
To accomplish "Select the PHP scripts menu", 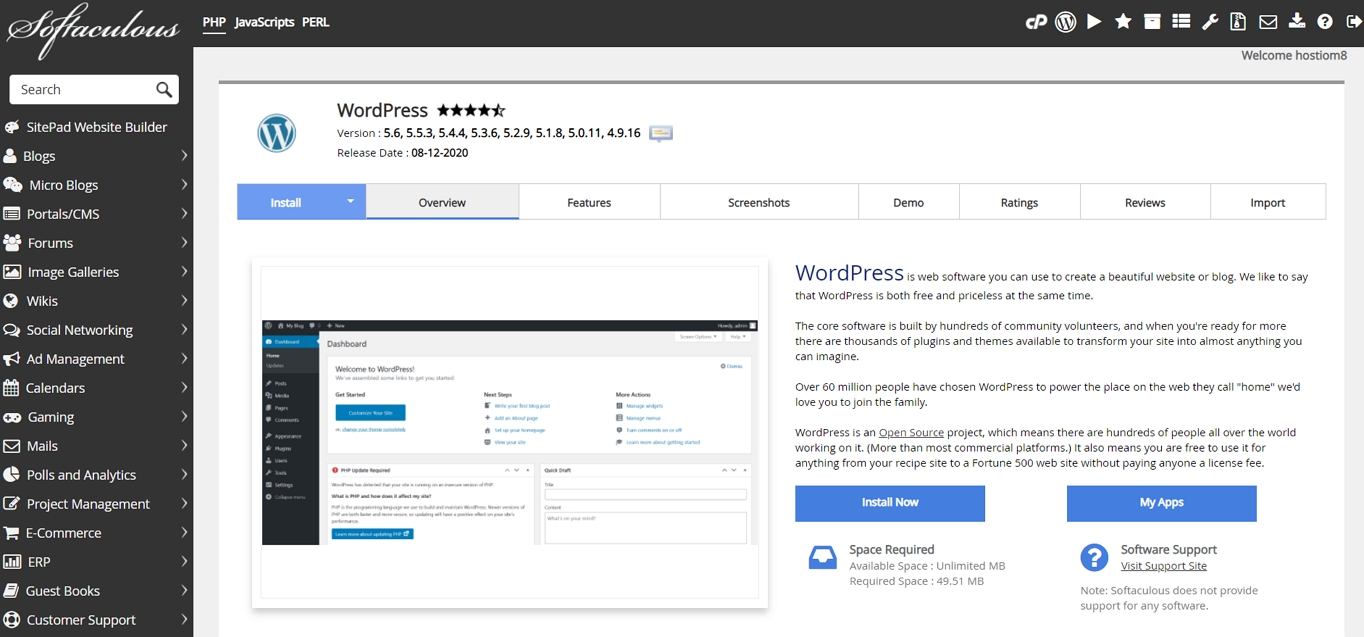I will pos(214,22).
